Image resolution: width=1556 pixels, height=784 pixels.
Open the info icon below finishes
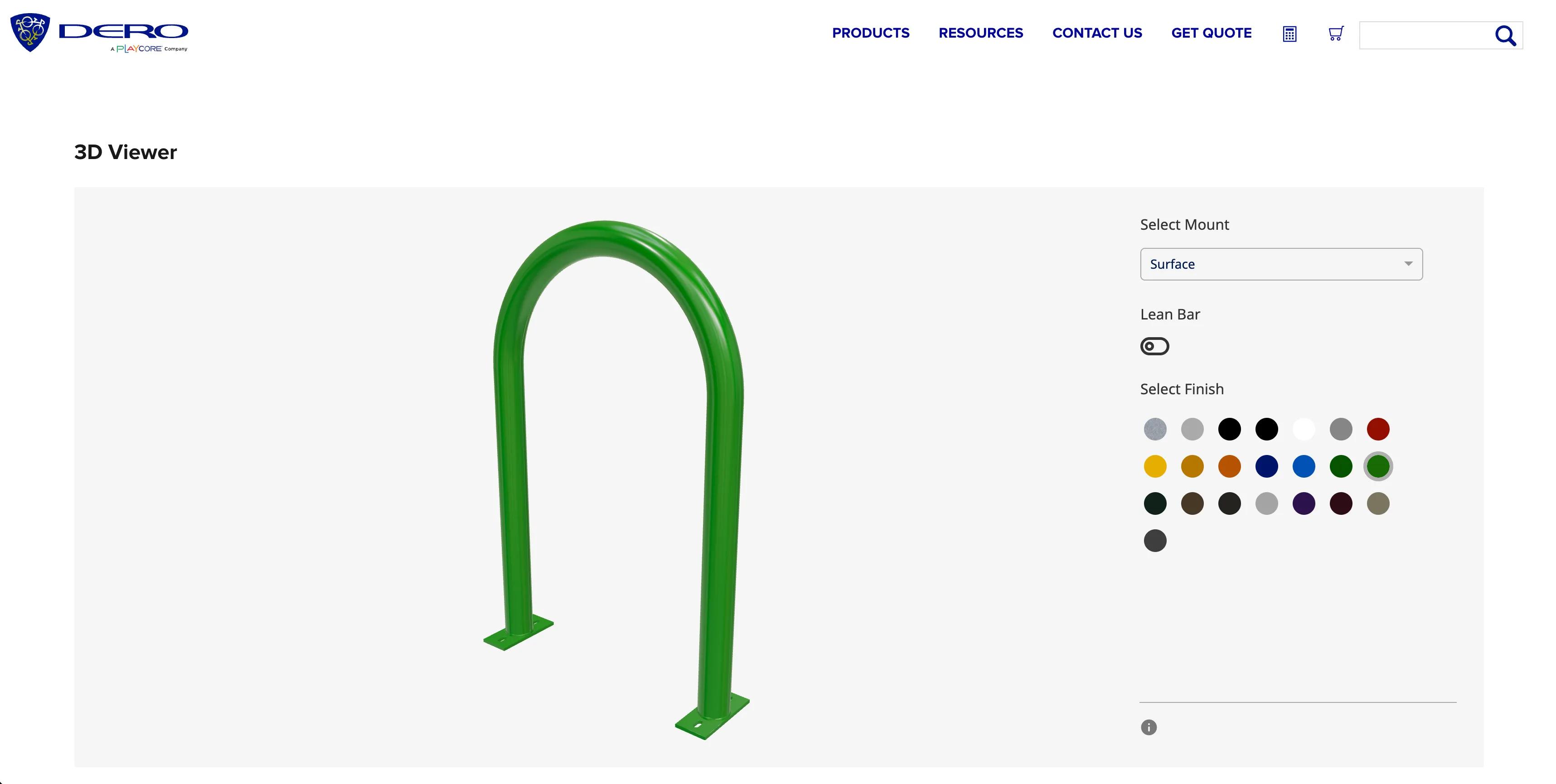click(x=1148, y=727)
